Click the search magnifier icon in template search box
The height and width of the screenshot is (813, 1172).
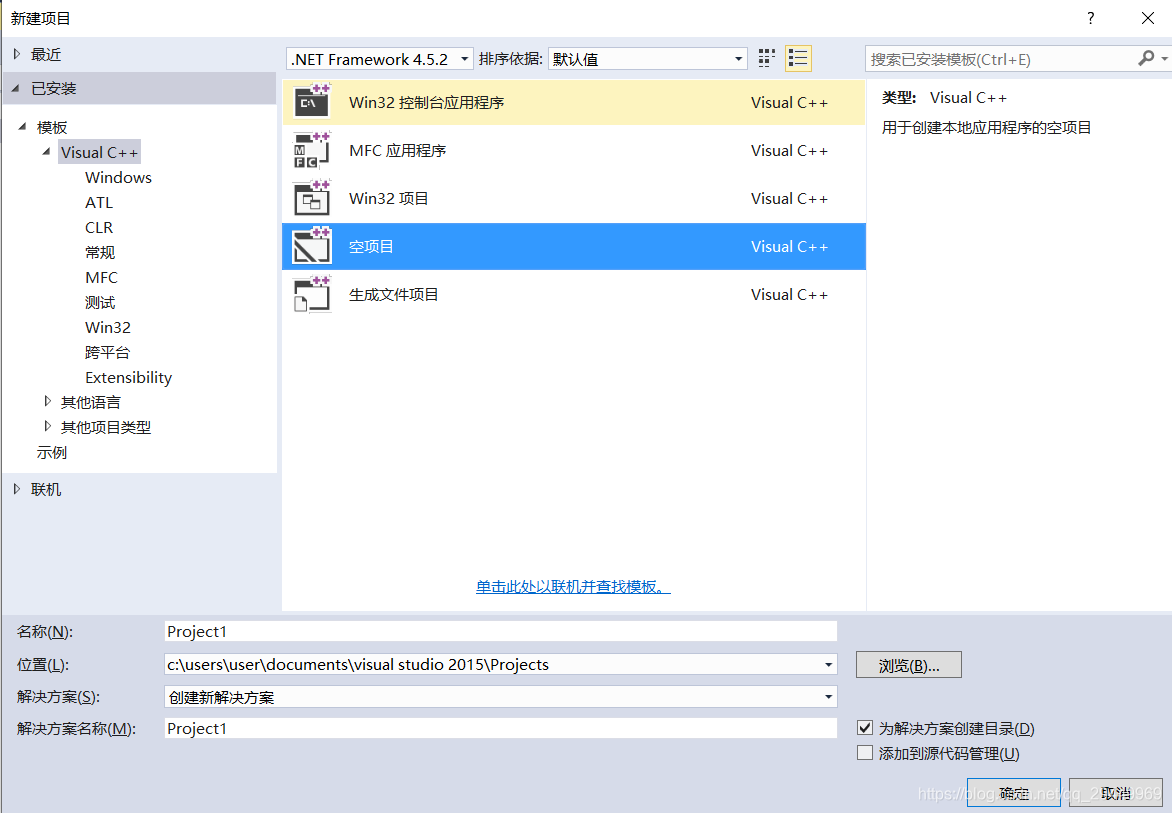tap(1147, 59)
